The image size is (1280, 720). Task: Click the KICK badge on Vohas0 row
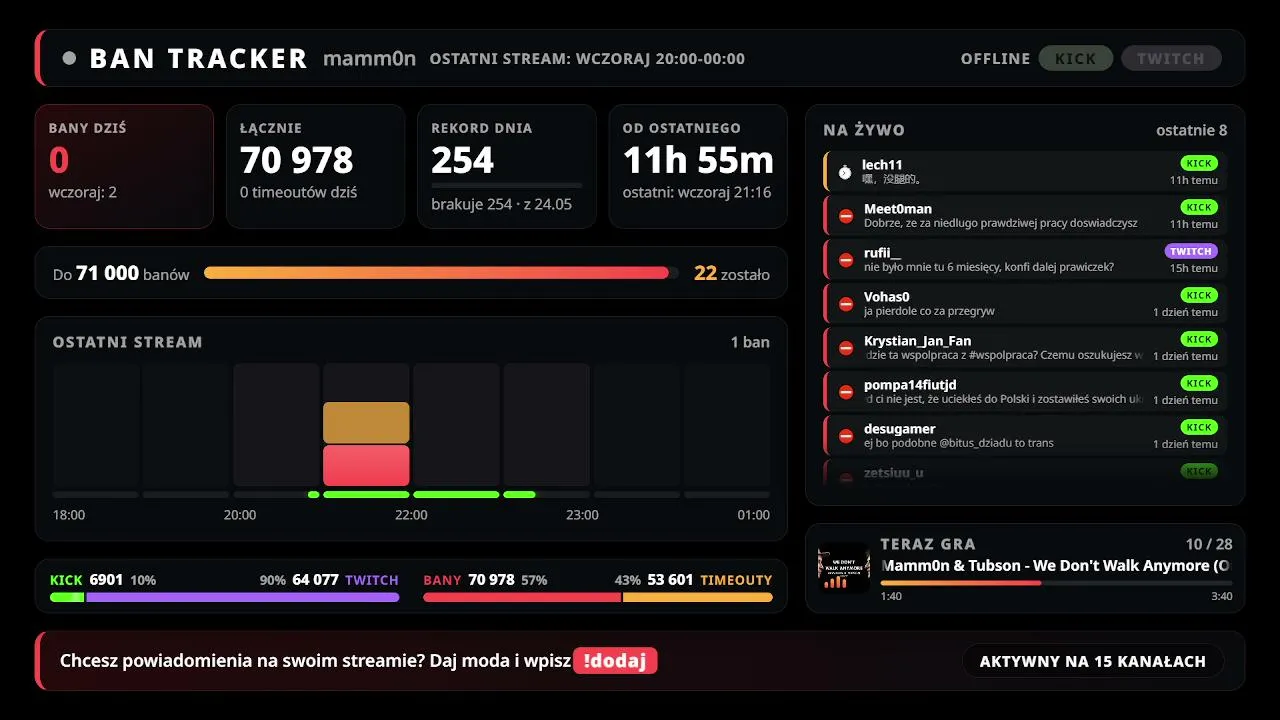(x=1199, y=295)
